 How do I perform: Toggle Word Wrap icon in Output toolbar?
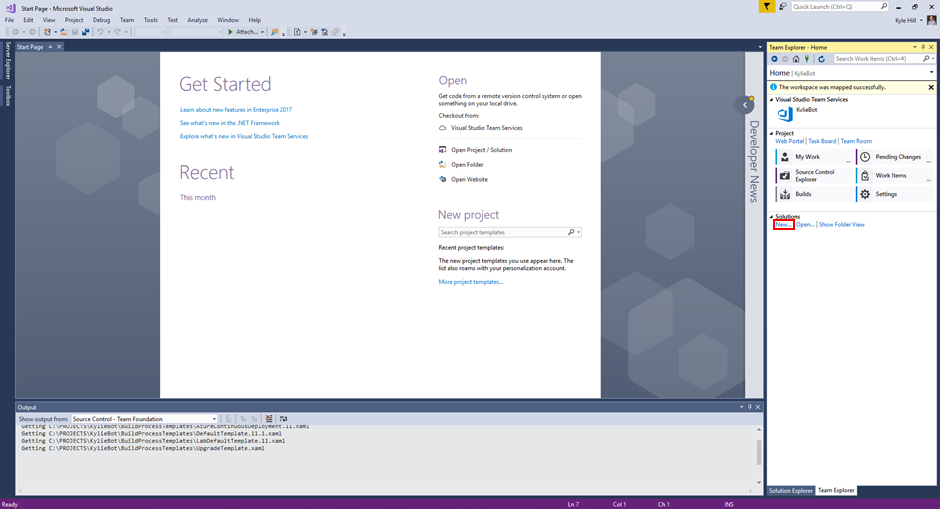(x=284, y=418)
